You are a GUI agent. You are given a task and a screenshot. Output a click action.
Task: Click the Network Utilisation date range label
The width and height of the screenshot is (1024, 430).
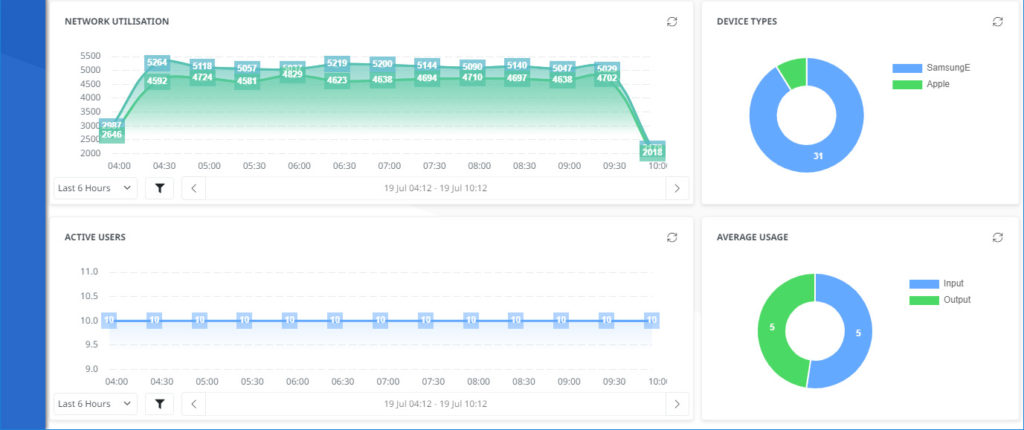pyautogui.click(x=435, y=187)
